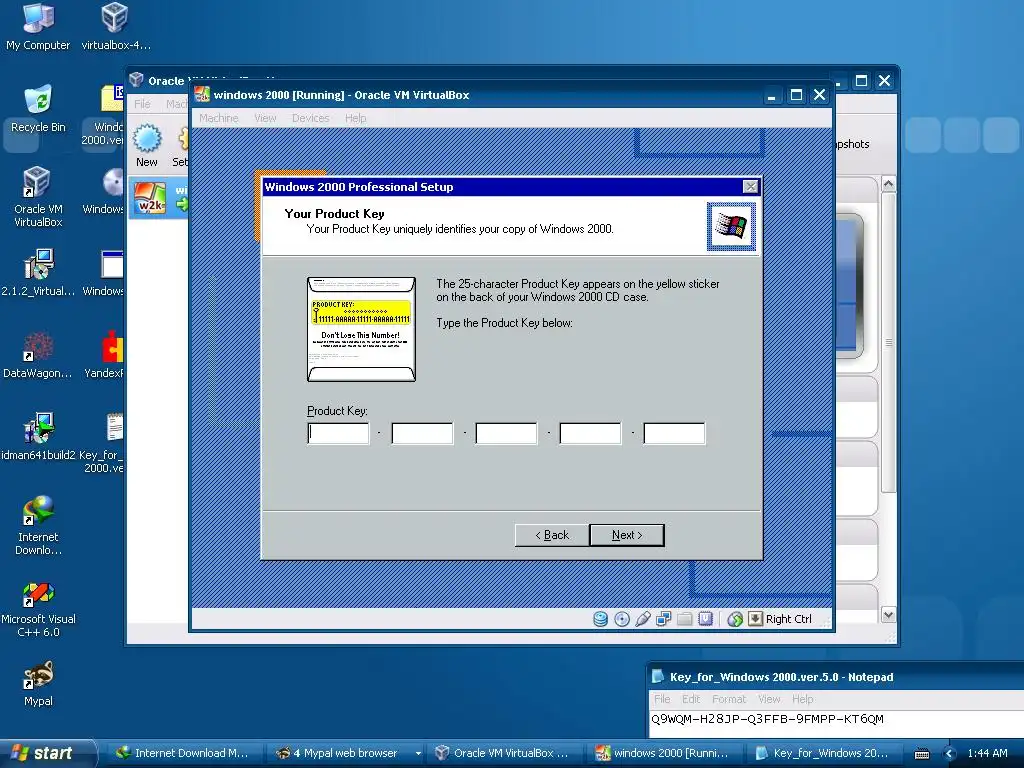Open the Edit menu in Notepad

coord(691,699)
